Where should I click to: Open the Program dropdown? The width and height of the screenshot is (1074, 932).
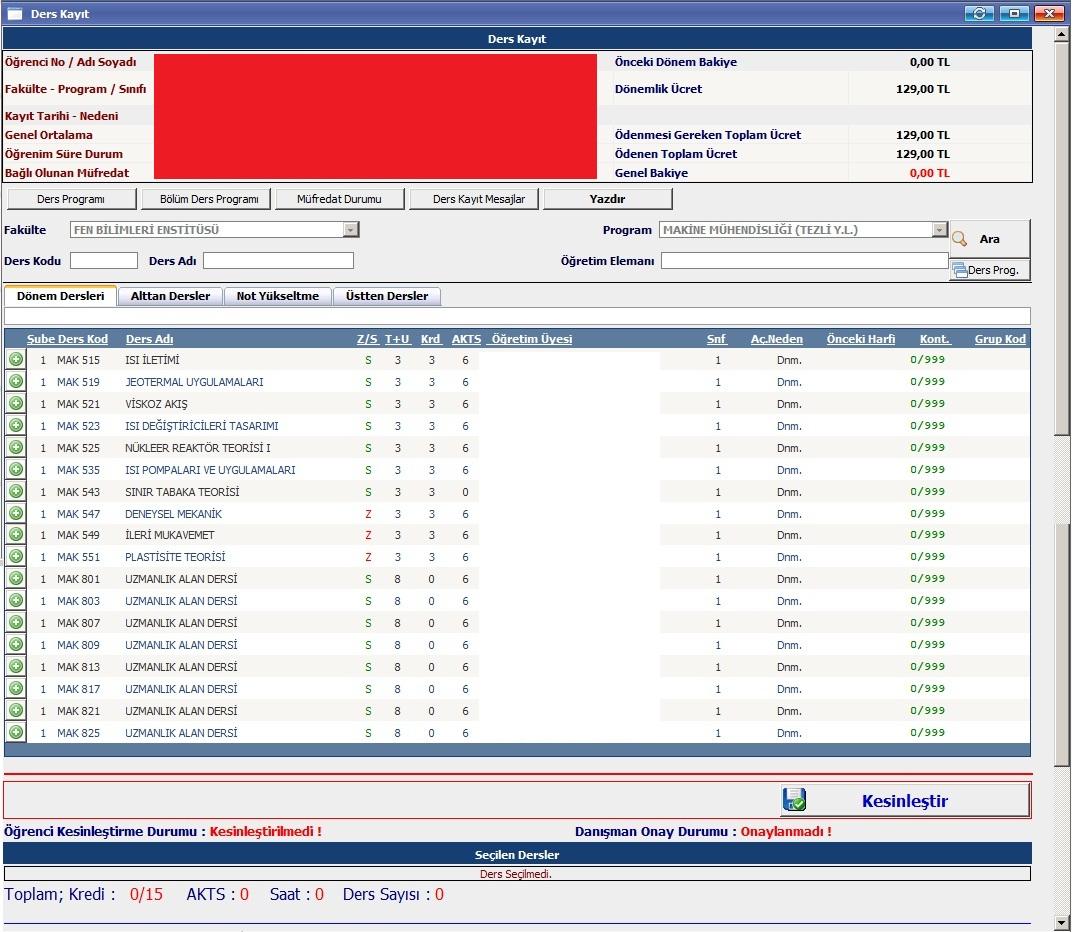tap(940, 229)
